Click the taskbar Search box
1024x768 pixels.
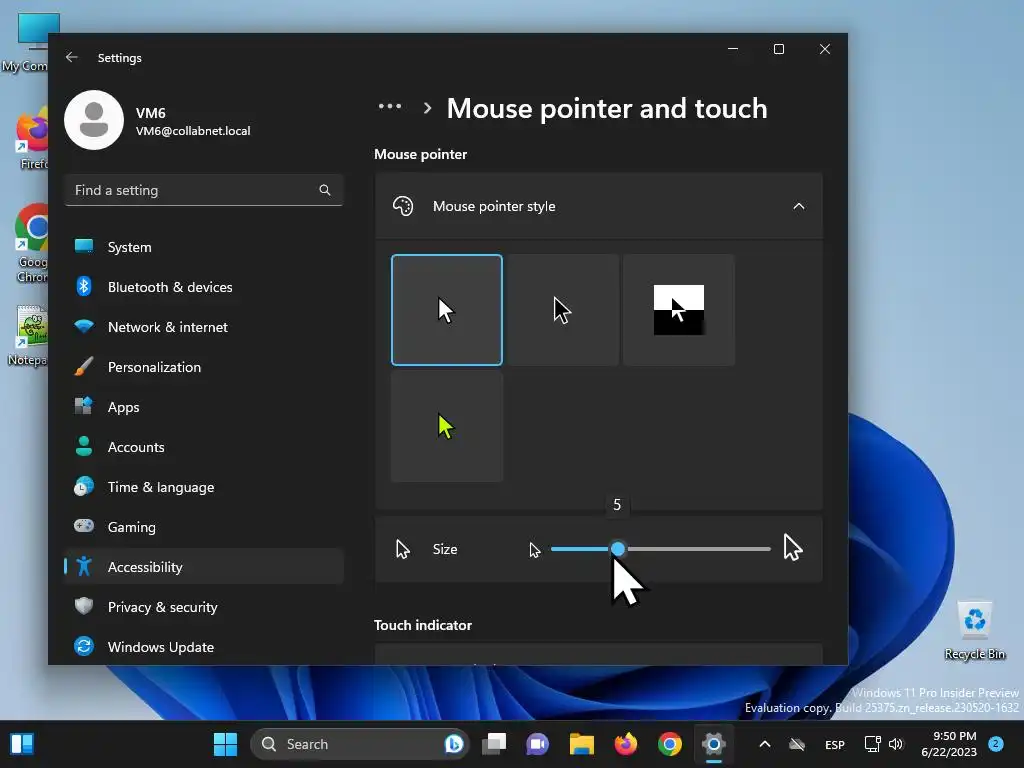[359, 744]
